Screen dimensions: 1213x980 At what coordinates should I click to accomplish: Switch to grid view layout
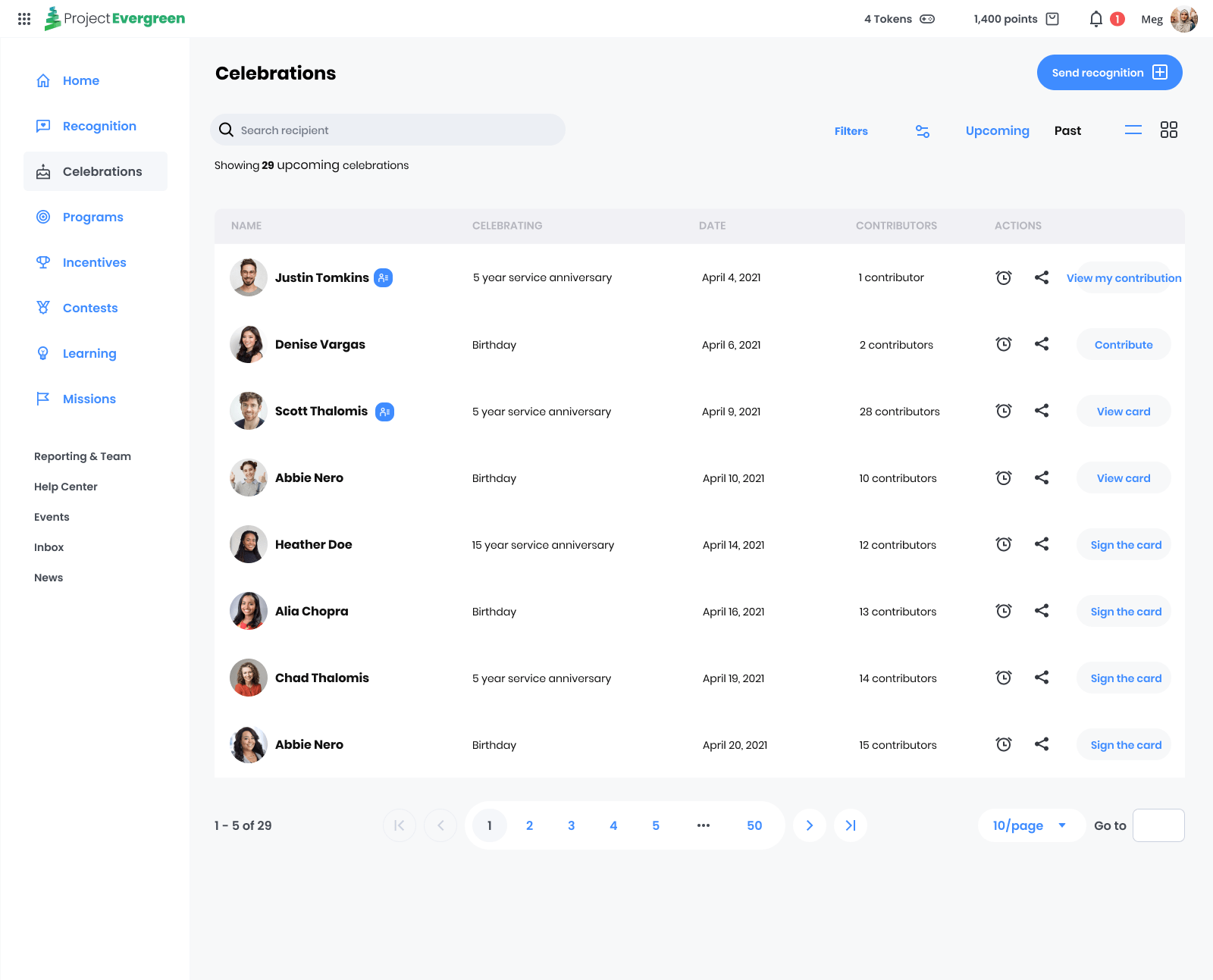point(1168,130)
